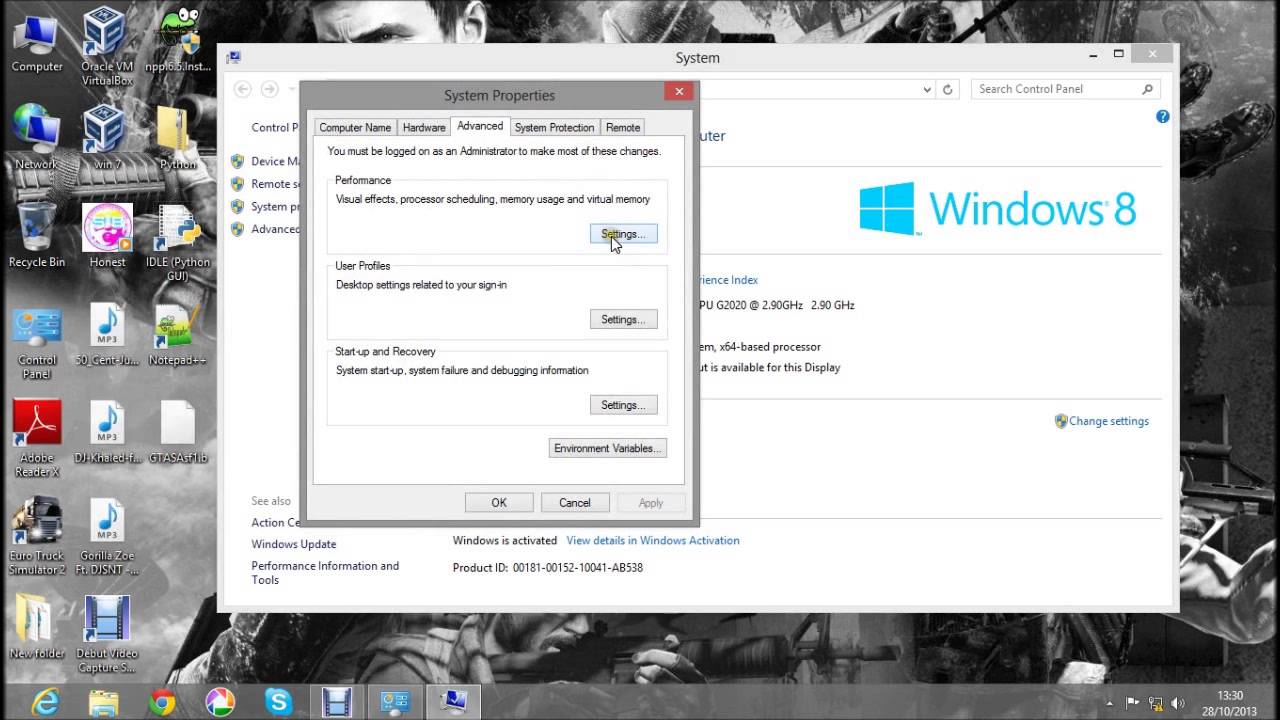Open the System Protection tab
Viewport: 1280px width, 720px height.
[x=554, y=128]
